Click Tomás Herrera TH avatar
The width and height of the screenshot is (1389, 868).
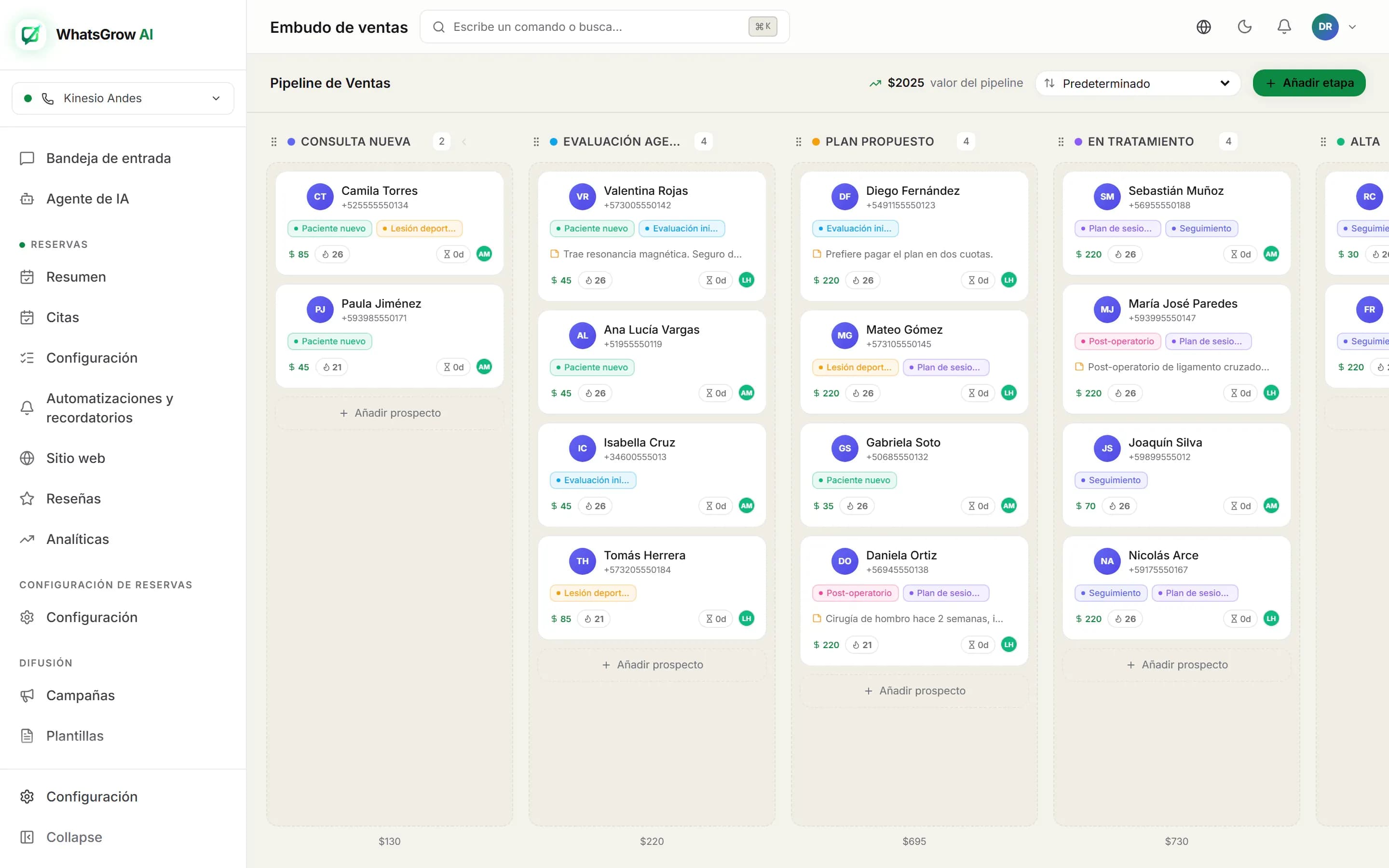[583, 561]
